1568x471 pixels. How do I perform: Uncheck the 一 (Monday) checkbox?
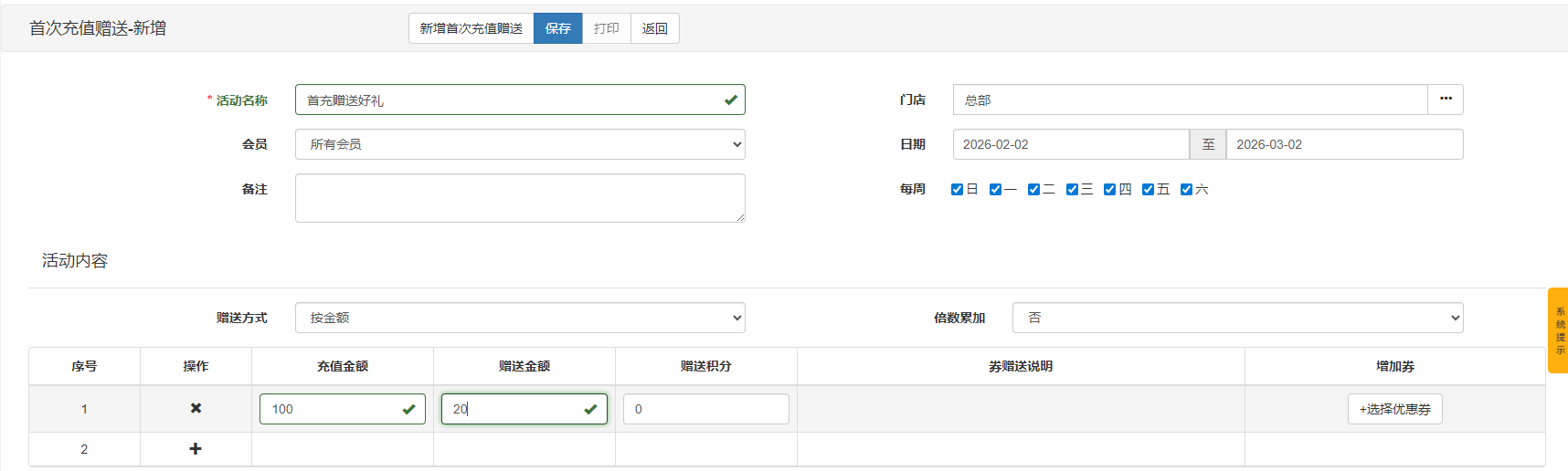tap(995, 190)
